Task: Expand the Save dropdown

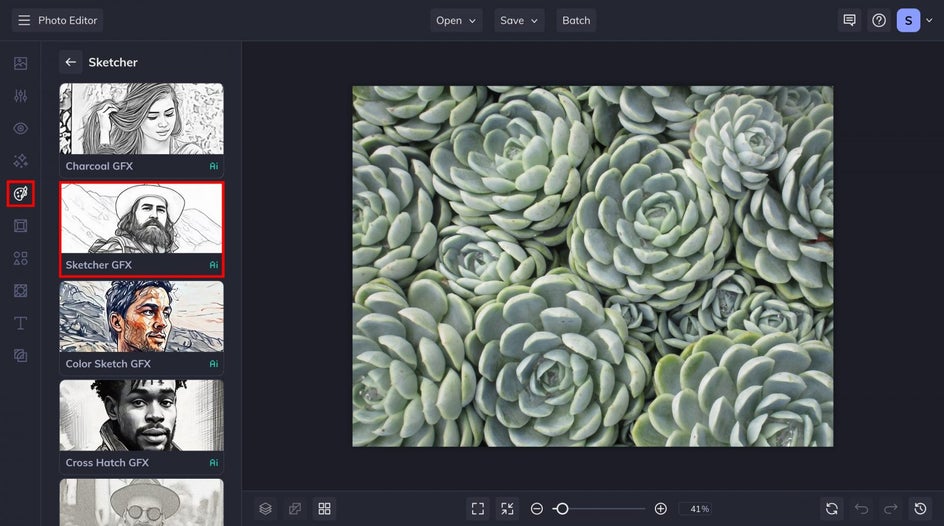Action: pyautogui.click(x=519, y=20)
